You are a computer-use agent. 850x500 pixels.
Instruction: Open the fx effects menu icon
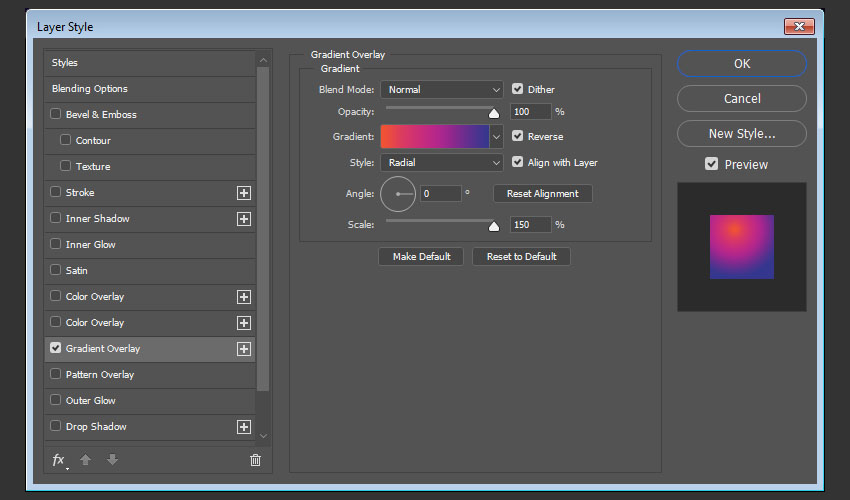click(x=59, y=460)
